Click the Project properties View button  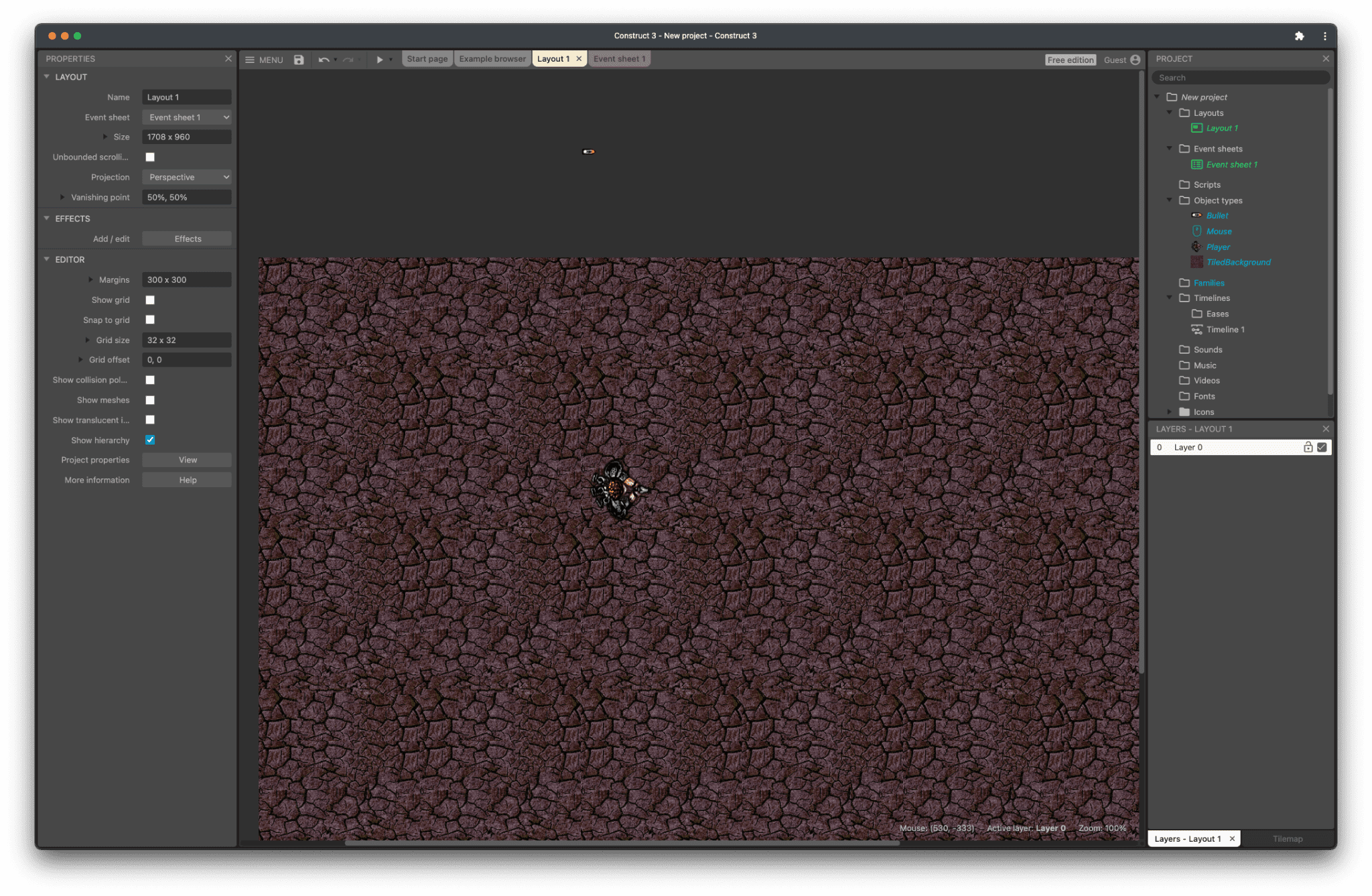[186, 459]
